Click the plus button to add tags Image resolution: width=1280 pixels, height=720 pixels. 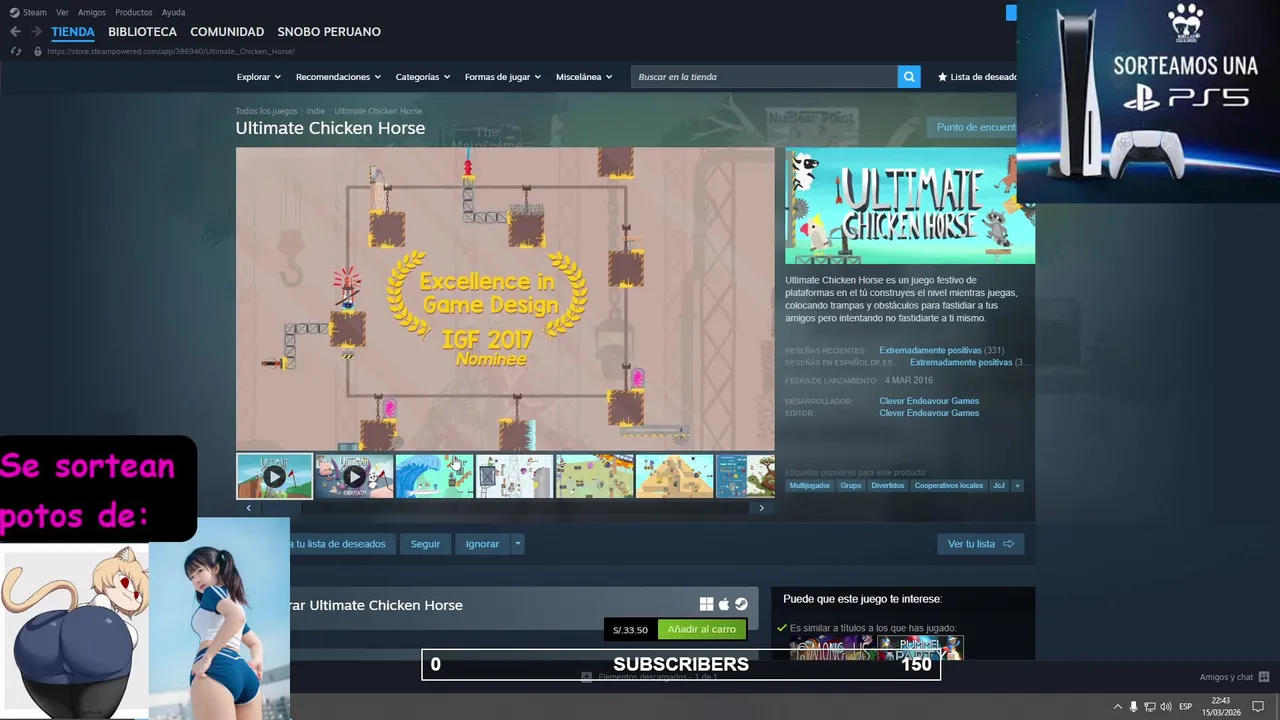click(x=1017, y=486)
